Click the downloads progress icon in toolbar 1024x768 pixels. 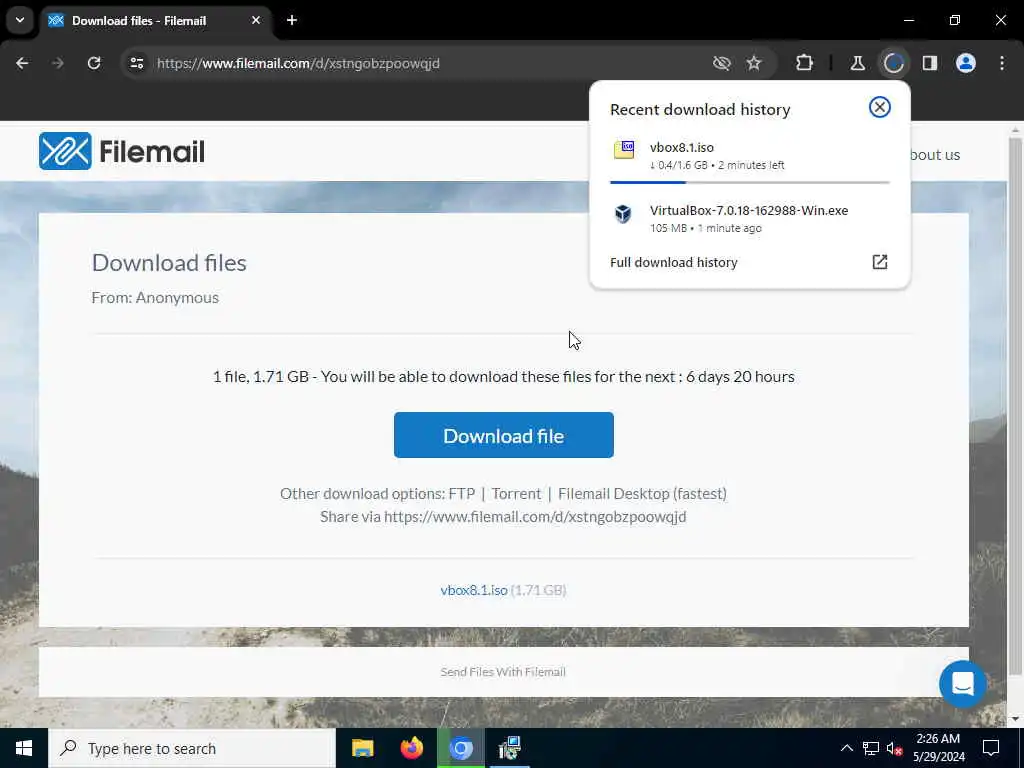pos(893,63)
